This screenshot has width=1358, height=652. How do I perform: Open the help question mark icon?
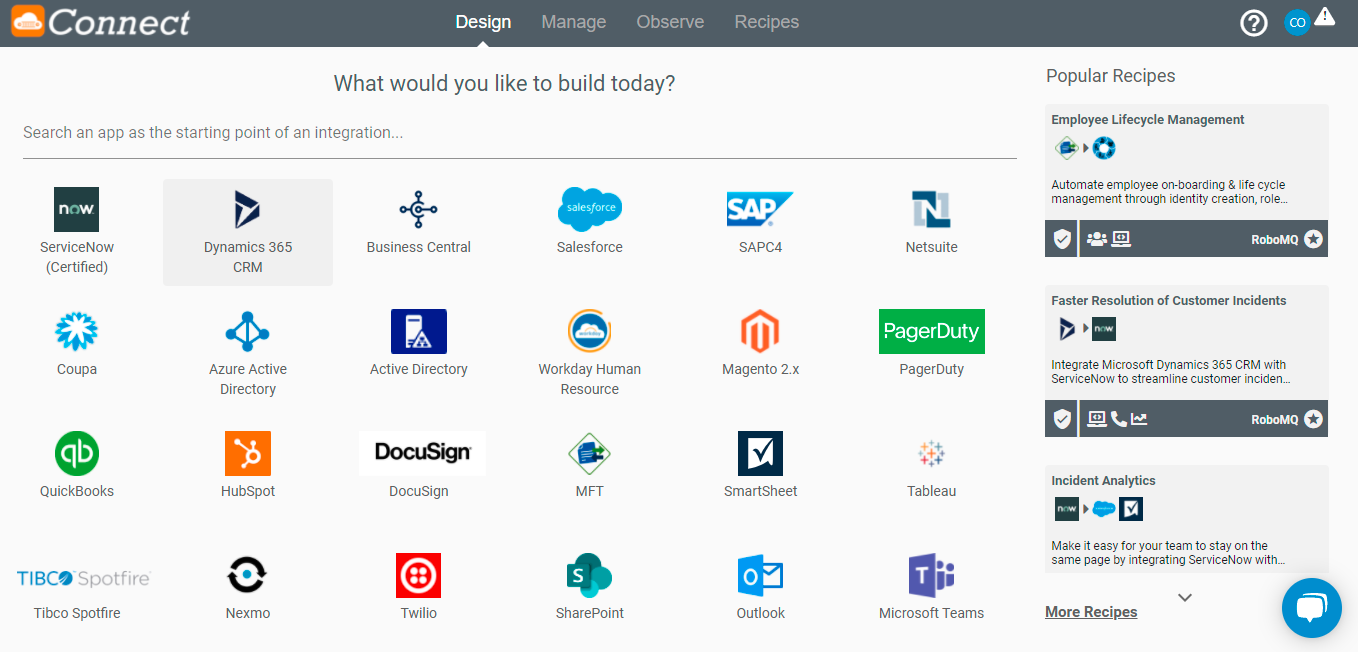point(1253,23)
